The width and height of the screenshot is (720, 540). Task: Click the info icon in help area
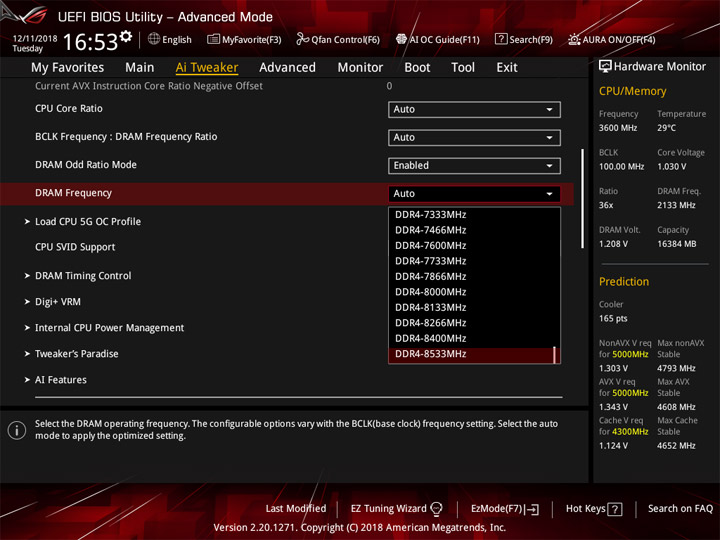(17, 430)
